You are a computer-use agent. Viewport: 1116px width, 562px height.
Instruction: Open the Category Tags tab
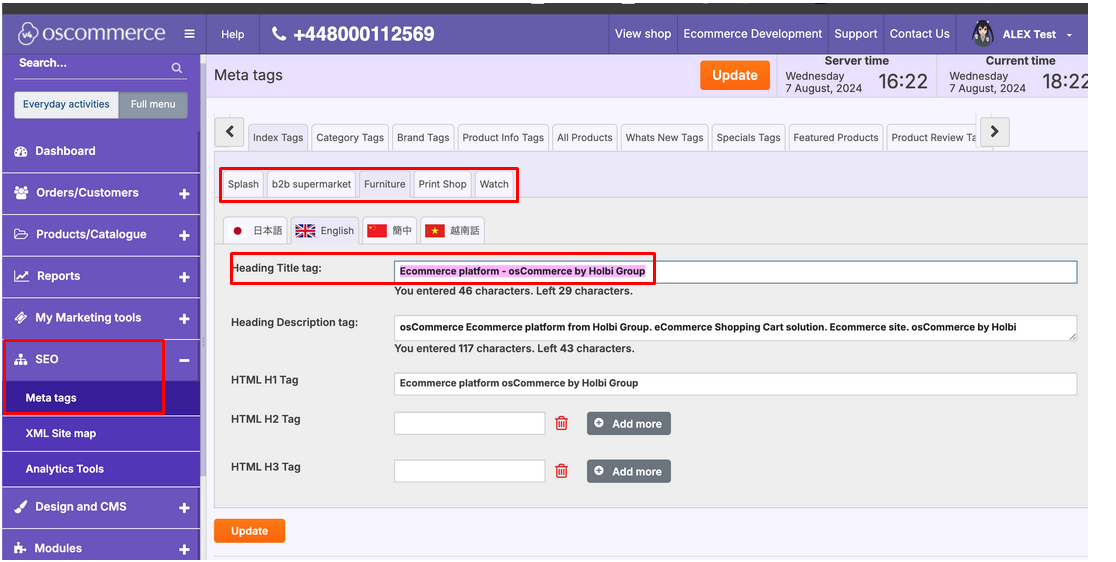(x=350, y=138)
